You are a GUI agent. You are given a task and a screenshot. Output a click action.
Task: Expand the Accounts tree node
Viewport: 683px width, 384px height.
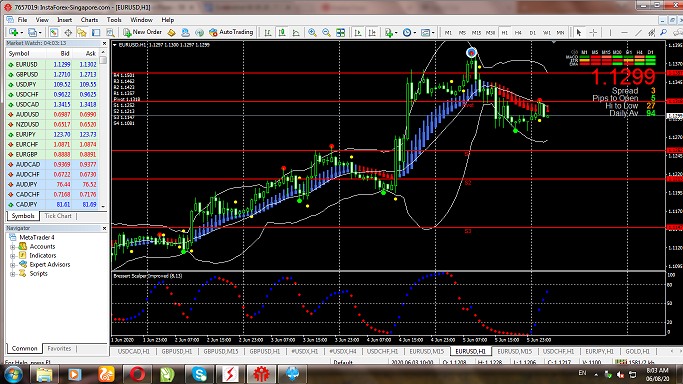pyautogui.click(x=13, y=247)
